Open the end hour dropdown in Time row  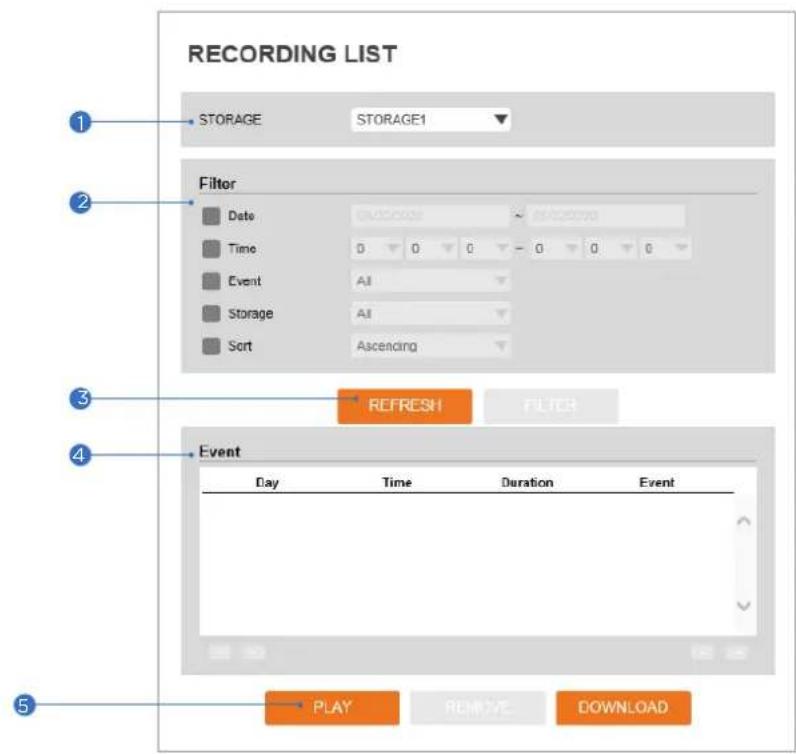[x=555, y=248]
